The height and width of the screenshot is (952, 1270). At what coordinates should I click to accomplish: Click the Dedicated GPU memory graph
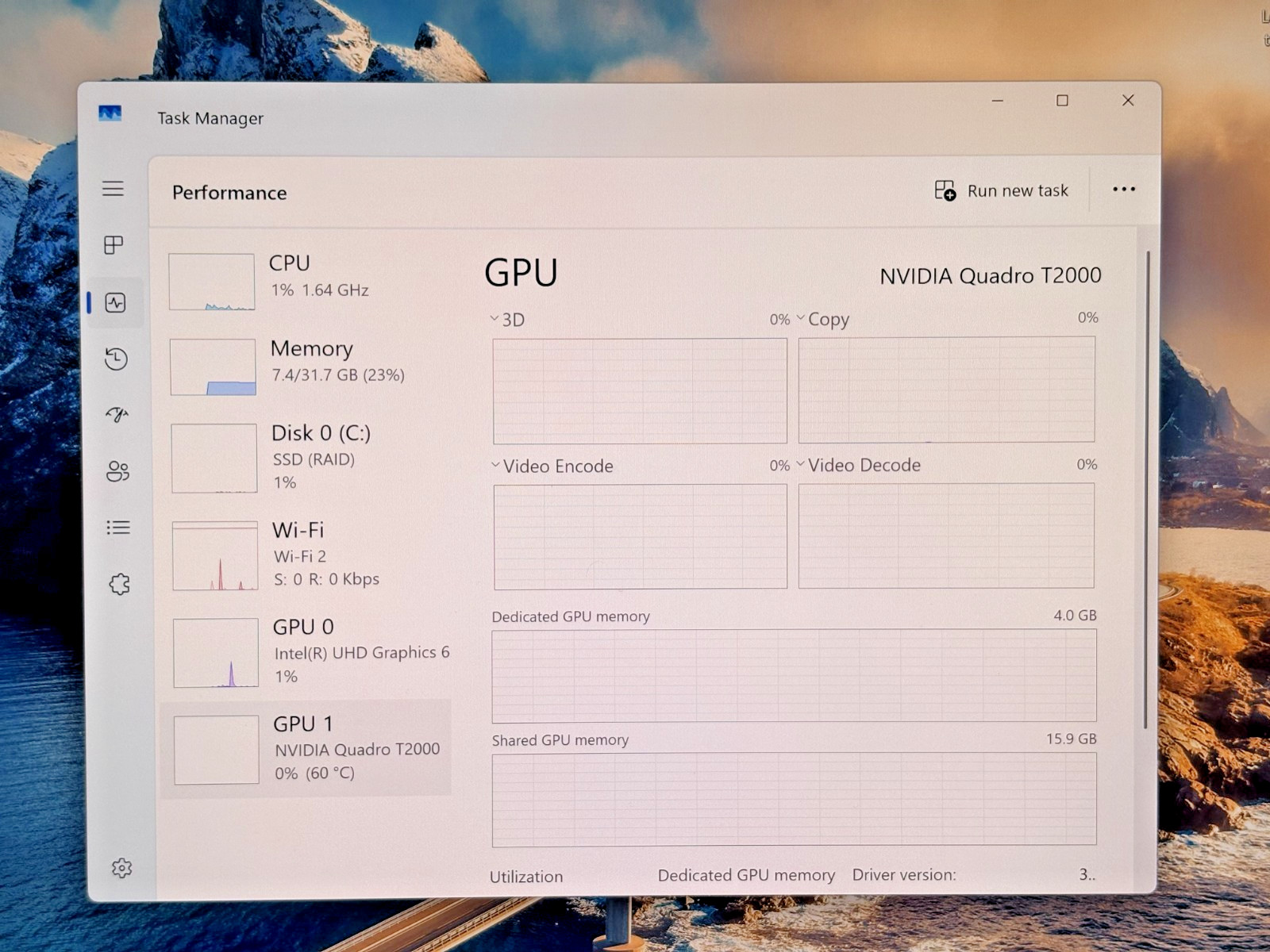click(x=794, y=676)
